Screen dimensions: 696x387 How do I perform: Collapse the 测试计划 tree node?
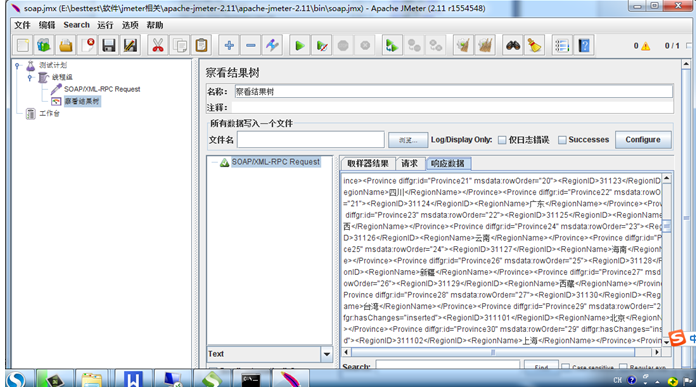coord(17,65)
